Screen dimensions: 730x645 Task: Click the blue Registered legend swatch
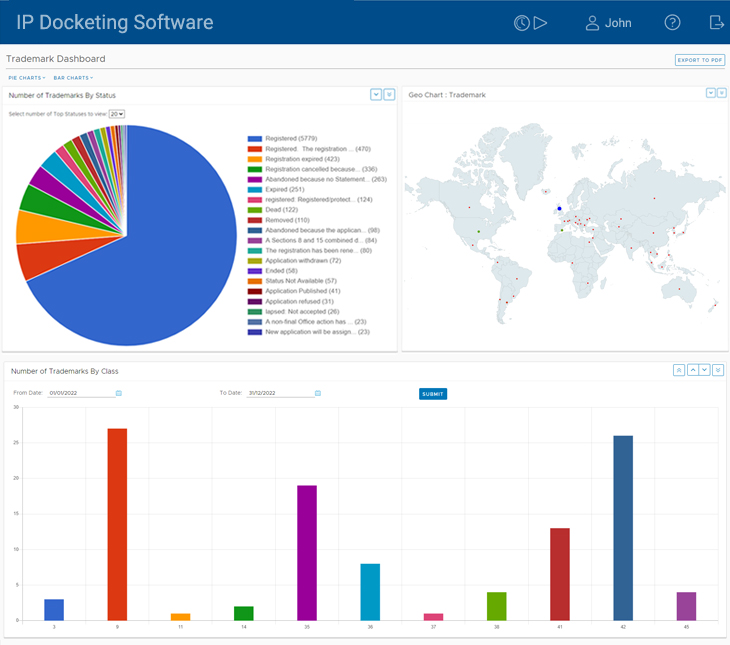click(255, 138)
